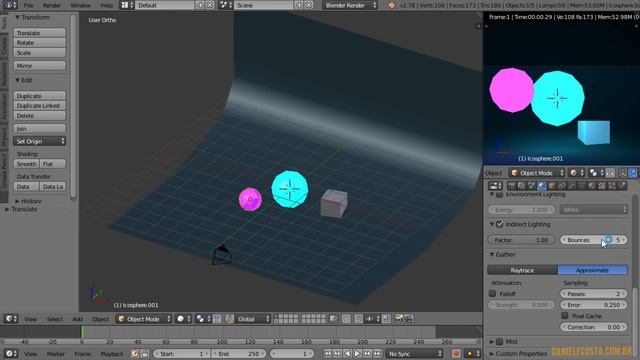Open the timeline Marker menu

pyautogui.click(x=56, y=354)
